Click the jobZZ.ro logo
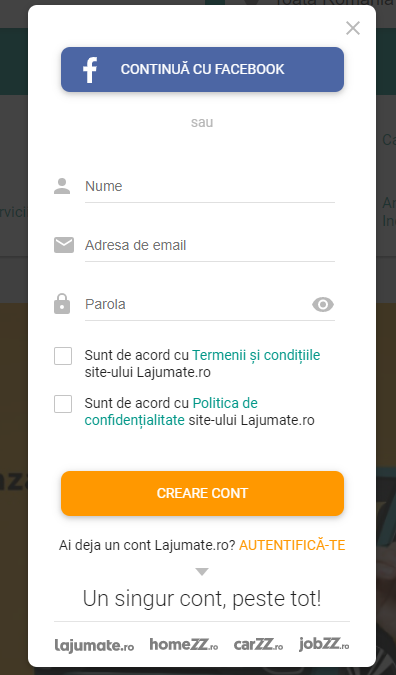This screenshot has height=675, width=396. (x=324, y=644)
